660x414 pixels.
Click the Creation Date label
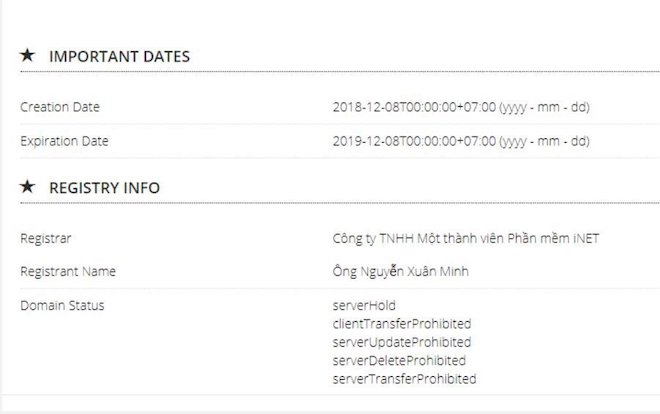[60, 107]
